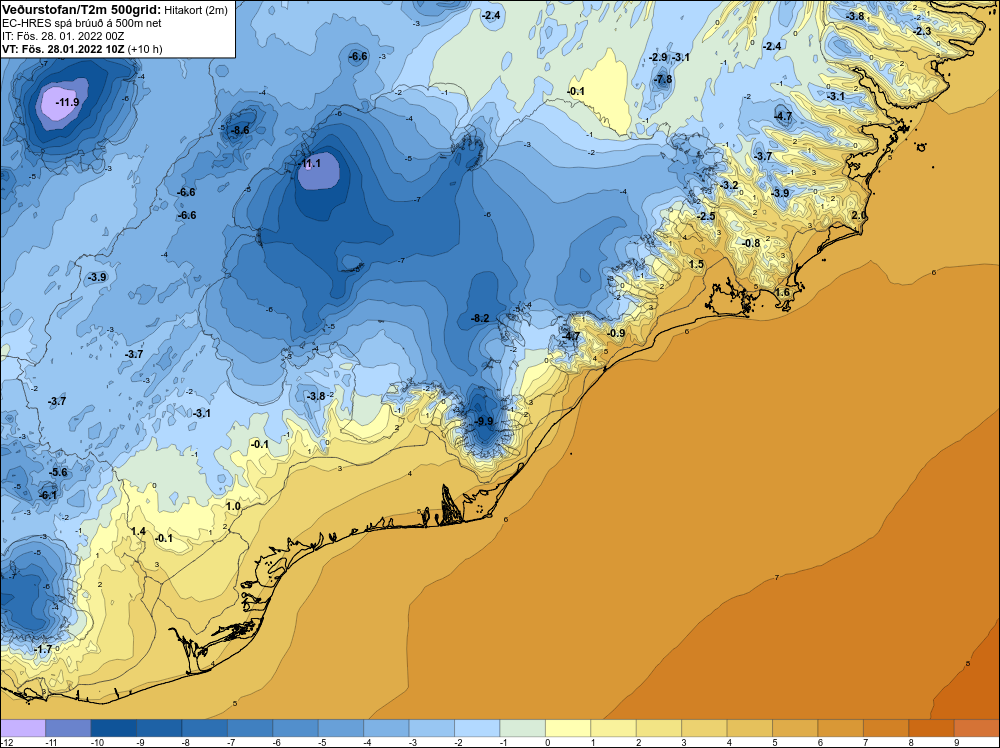Click the 1.4 temperature label
The width and height of the screenshot is (1000, 748).
(x=138, y=532)
